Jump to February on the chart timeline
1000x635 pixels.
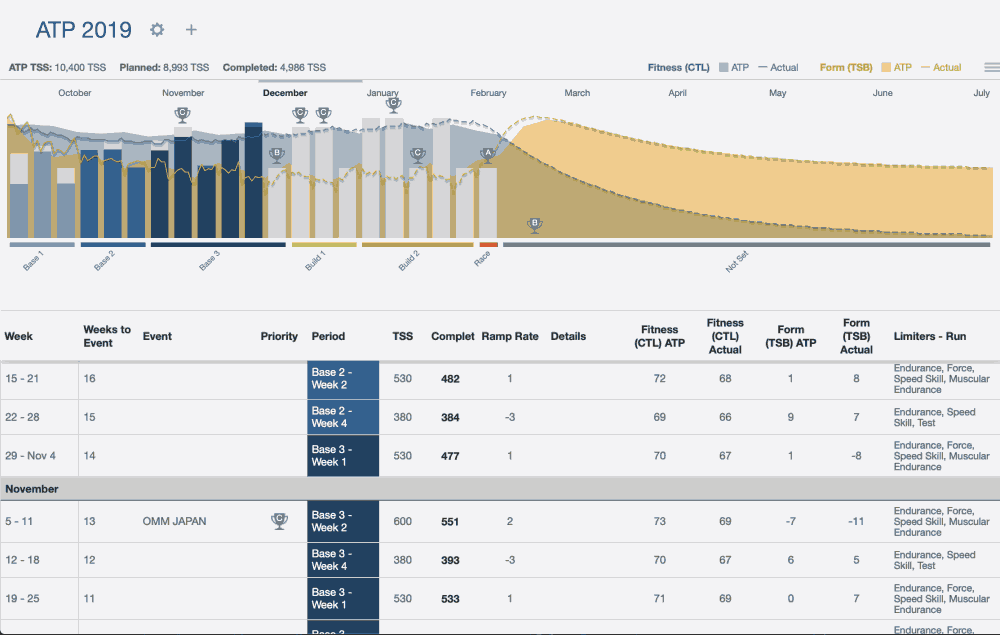pos(489,92)
